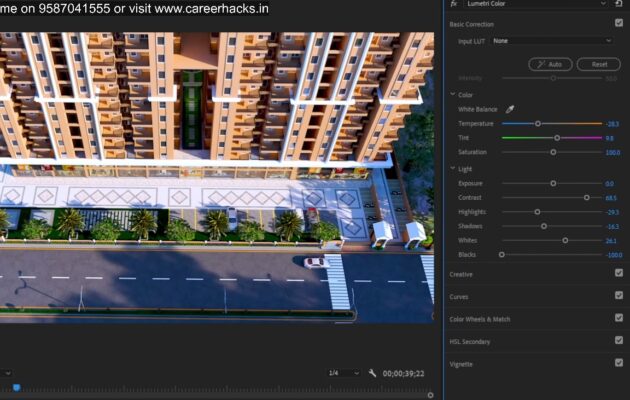Click the fx badge beside Lumetri Color
This screenshot has width=630, height=400.
pyautogui.click(x=454, y=4)
